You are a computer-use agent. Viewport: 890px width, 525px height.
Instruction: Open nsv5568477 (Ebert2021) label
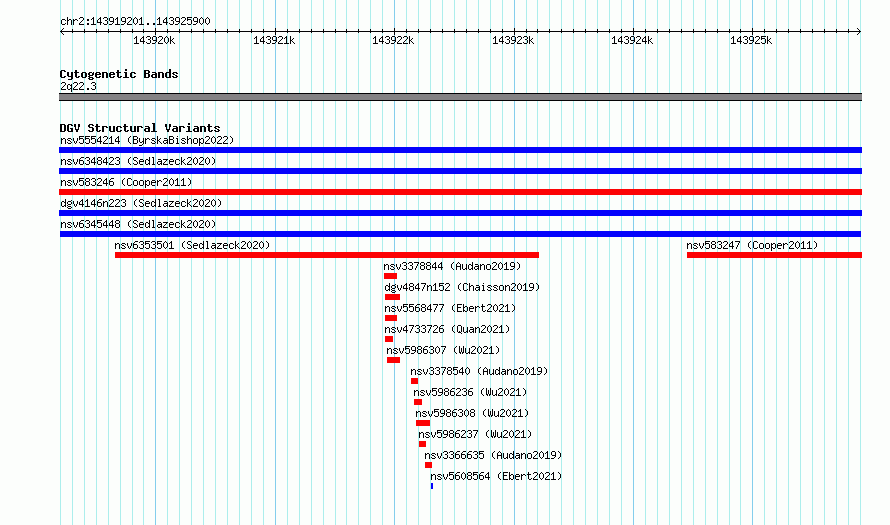(450, 308)
